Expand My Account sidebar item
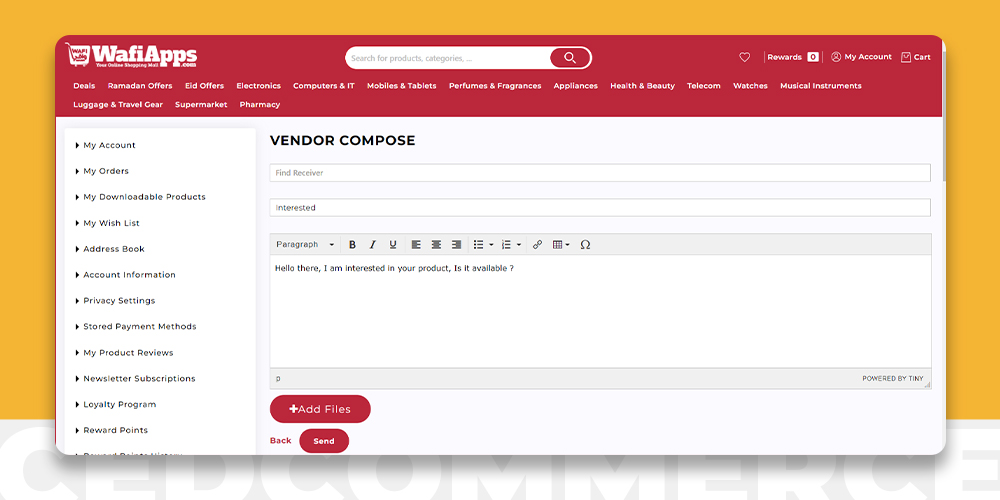The height and width of the screenshot is (500, 1000). coord(105,145)
